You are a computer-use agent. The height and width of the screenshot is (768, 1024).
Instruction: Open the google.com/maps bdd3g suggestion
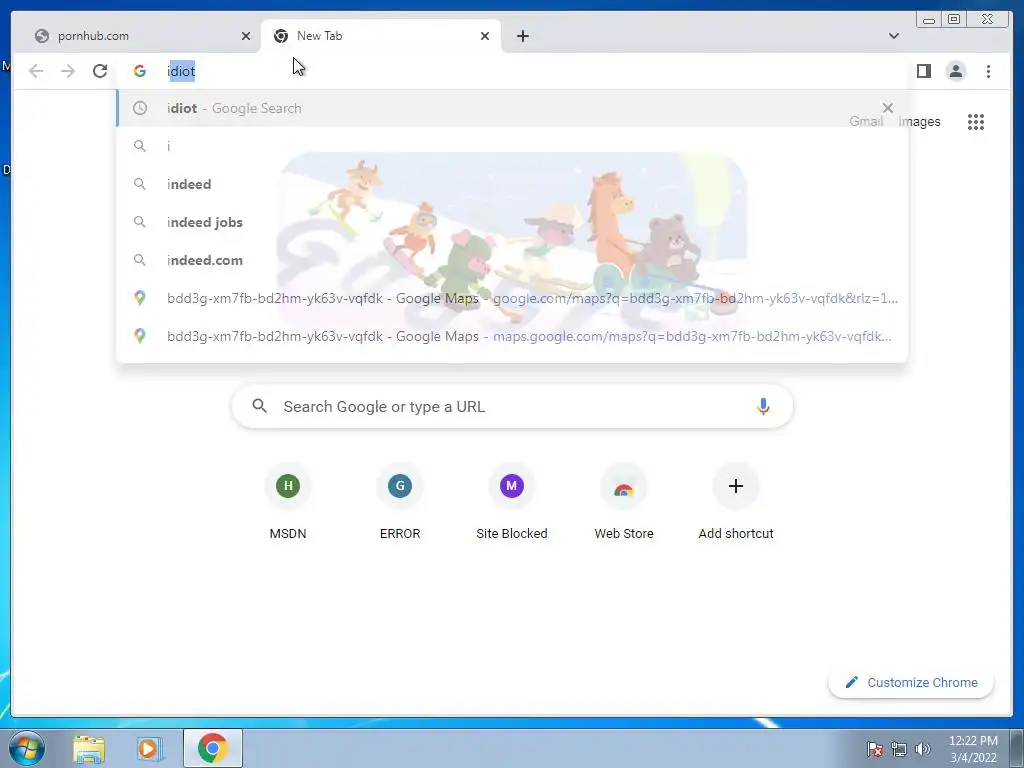[x=512, y=298]
